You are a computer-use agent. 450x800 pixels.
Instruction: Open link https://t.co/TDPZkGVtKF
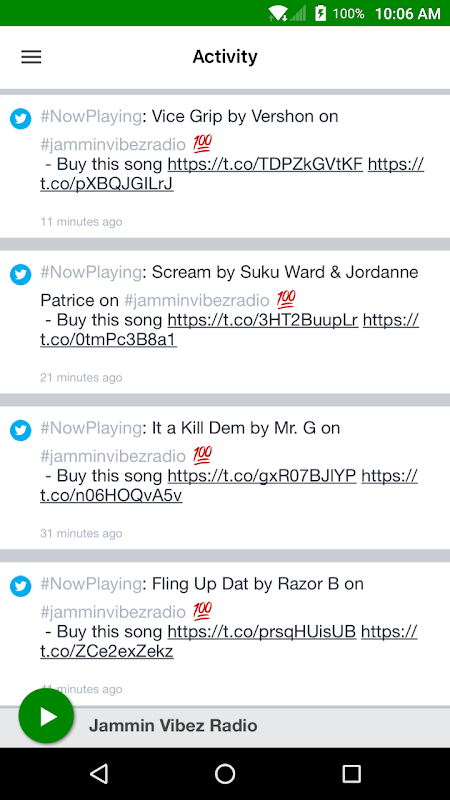click(x=265, y=164)
